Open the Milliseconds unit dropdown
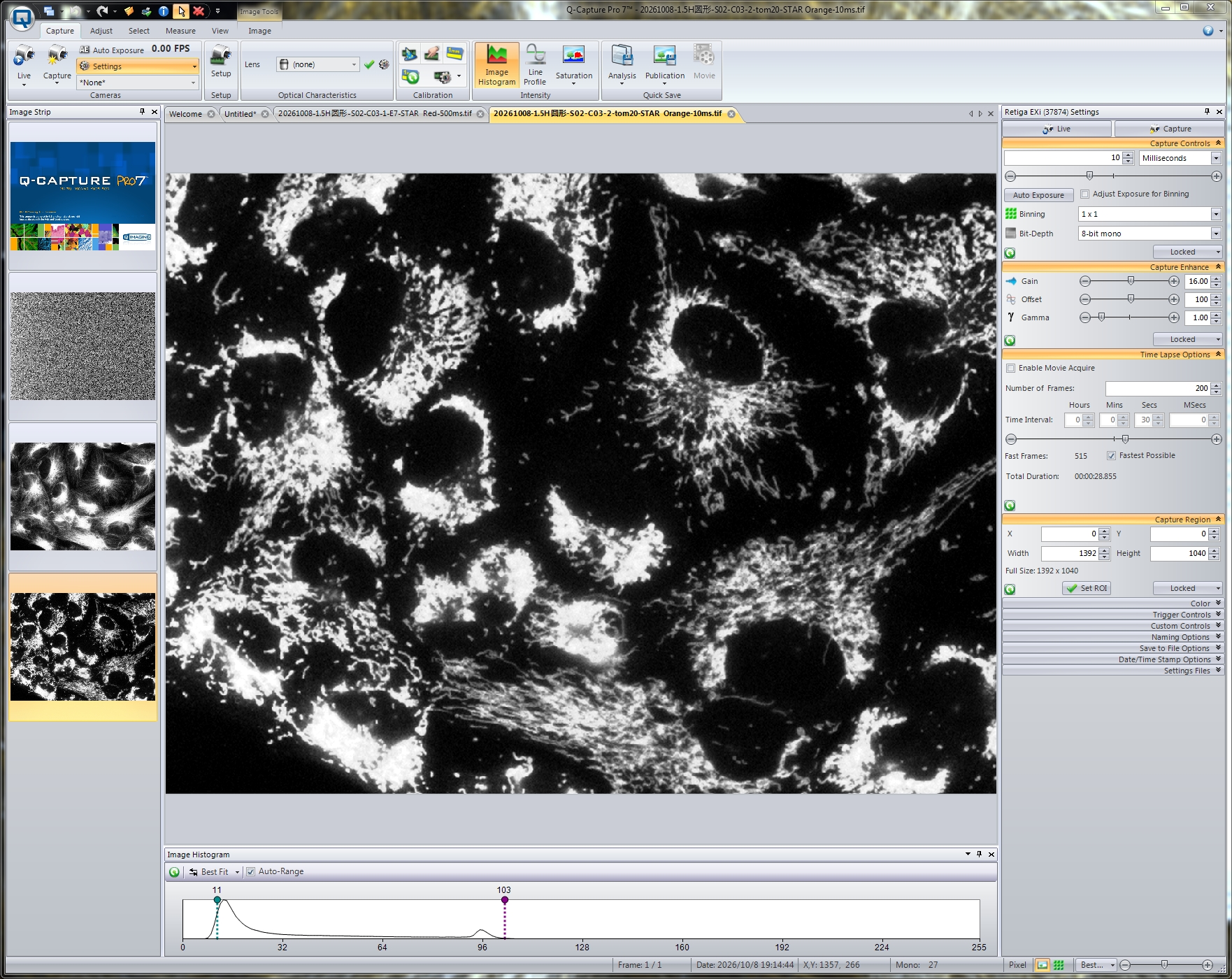This screenshot has width=1232, height=979. point(1180,158)
